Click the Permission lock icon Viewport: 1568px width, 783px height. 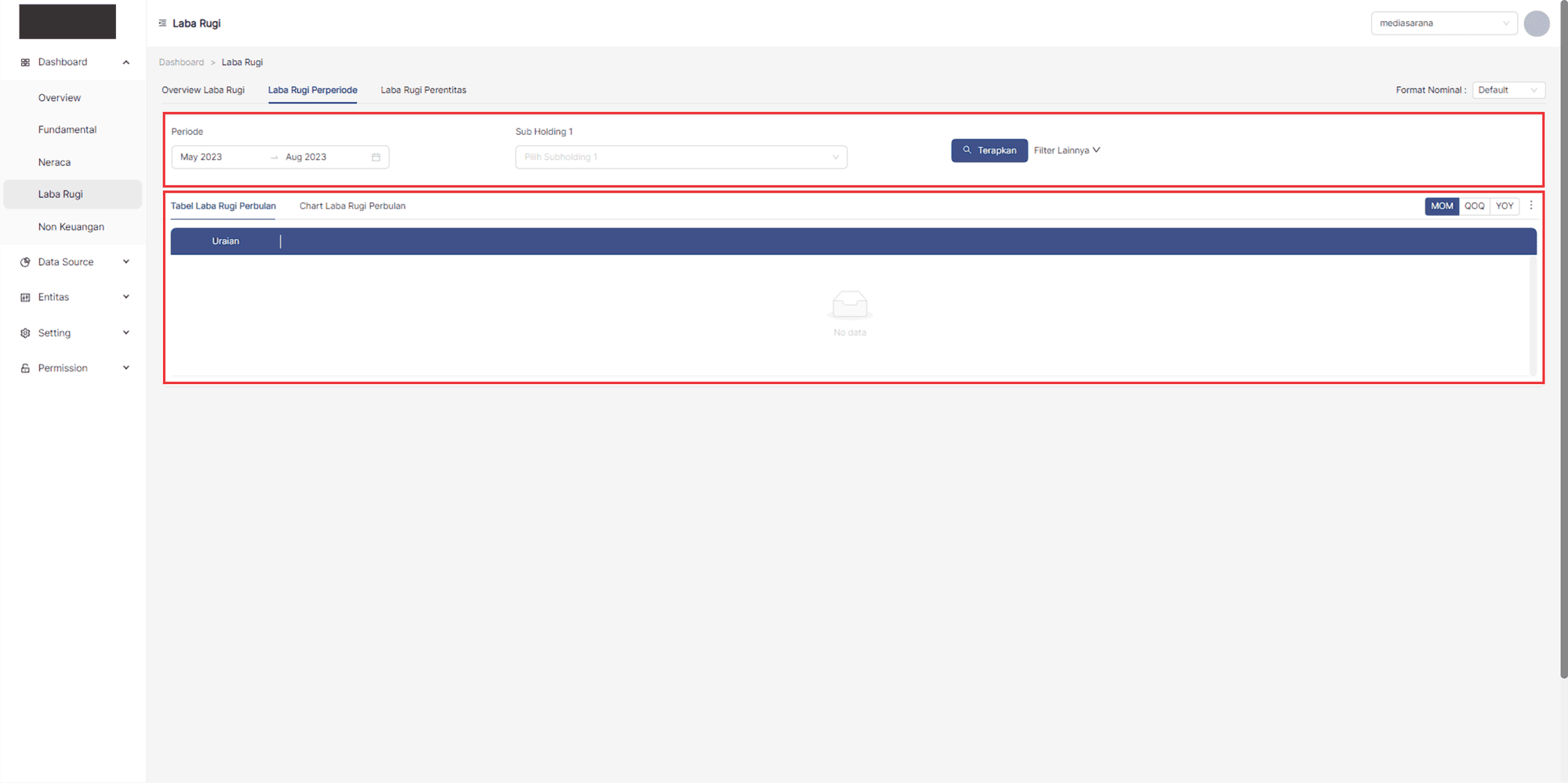coord(25,368)
